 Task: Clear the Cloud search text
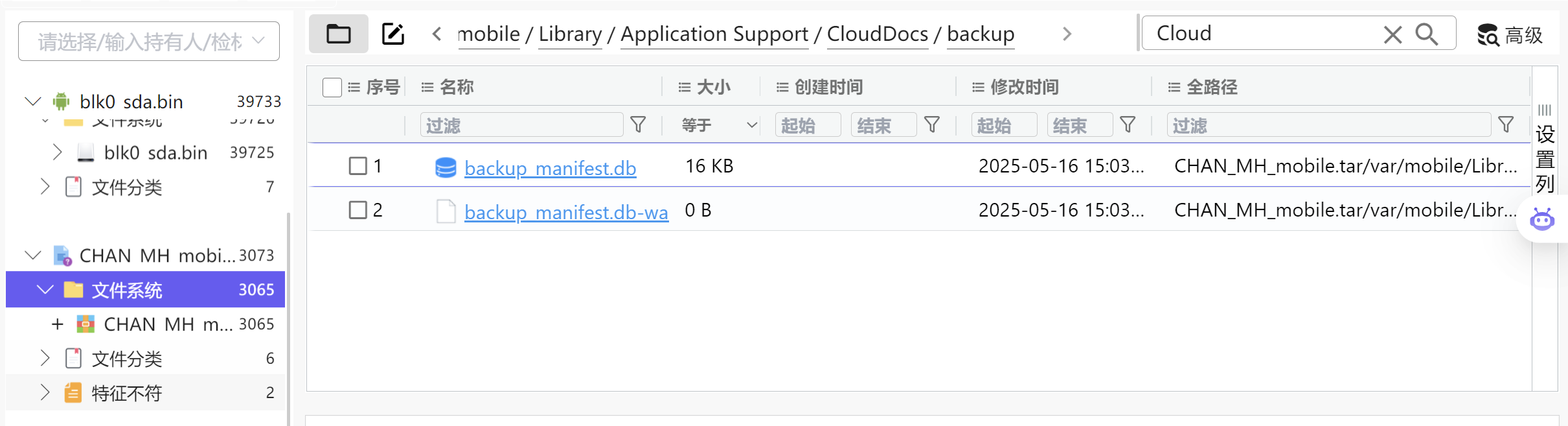pyautogui.click(x=1392, y=34)
